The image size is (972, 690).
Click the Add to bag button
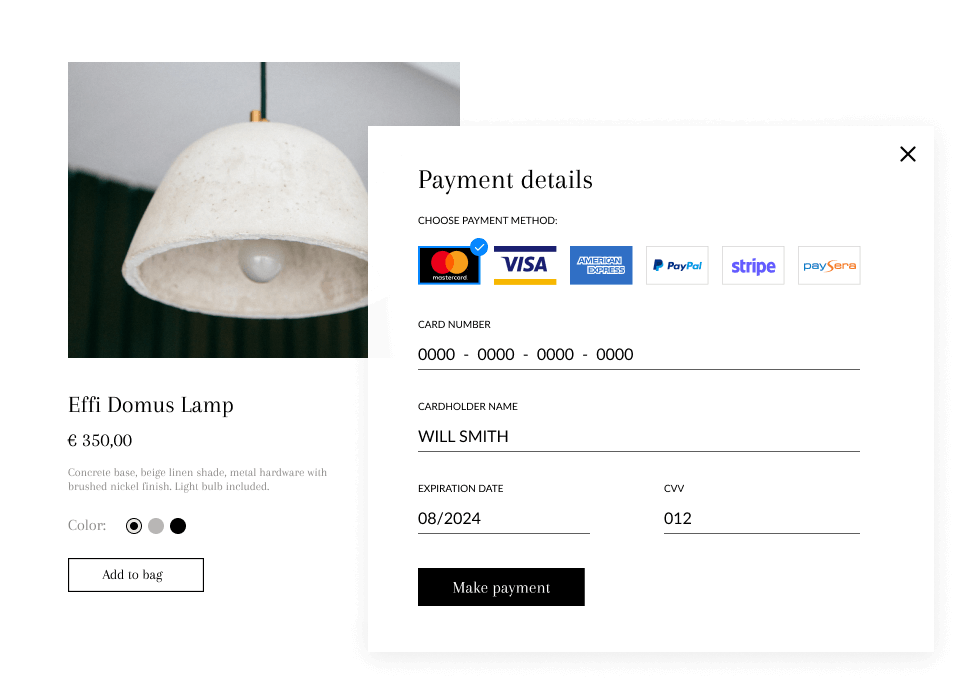coord(136,575)
